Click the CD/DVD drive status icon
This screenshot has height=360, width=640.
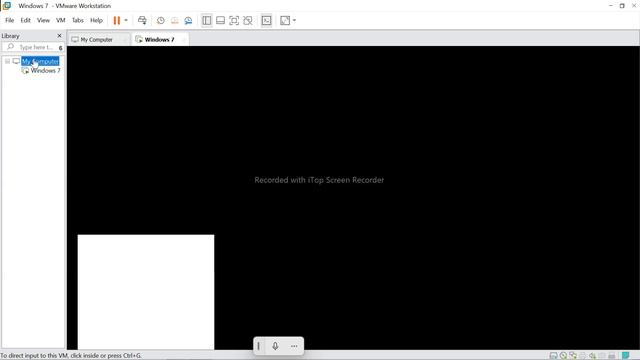(563, 356)
